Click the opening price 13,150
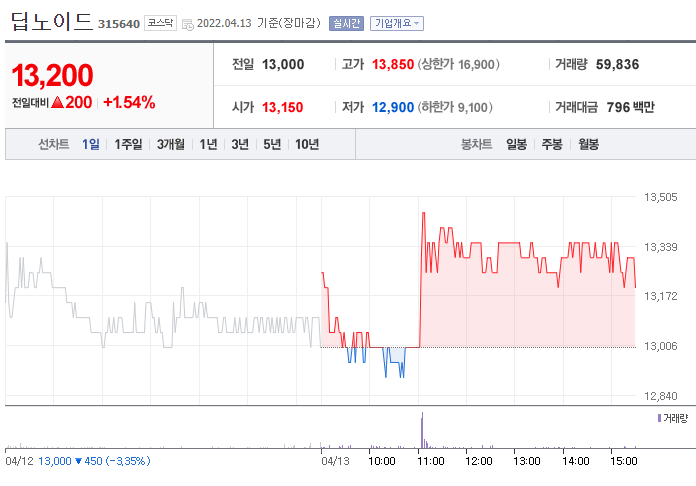Viewport: 696px width, 486px height. (282, 107)
